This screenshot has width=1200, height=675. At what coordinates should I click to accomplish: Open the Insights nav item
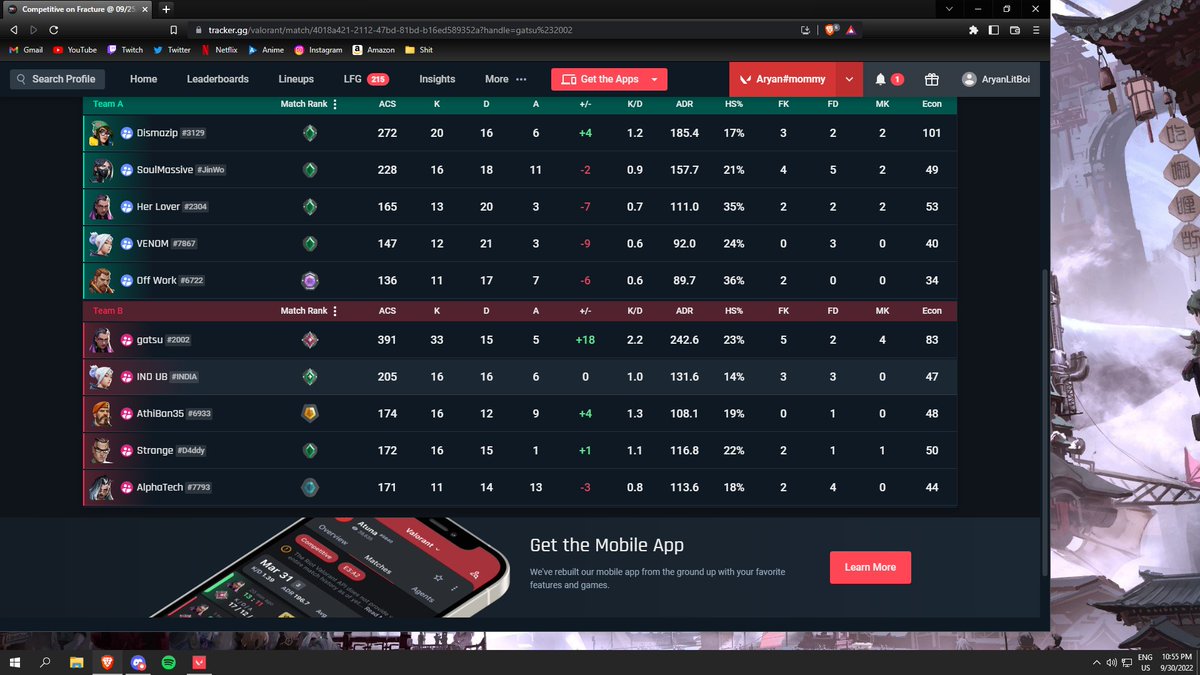tap(437, 79)
